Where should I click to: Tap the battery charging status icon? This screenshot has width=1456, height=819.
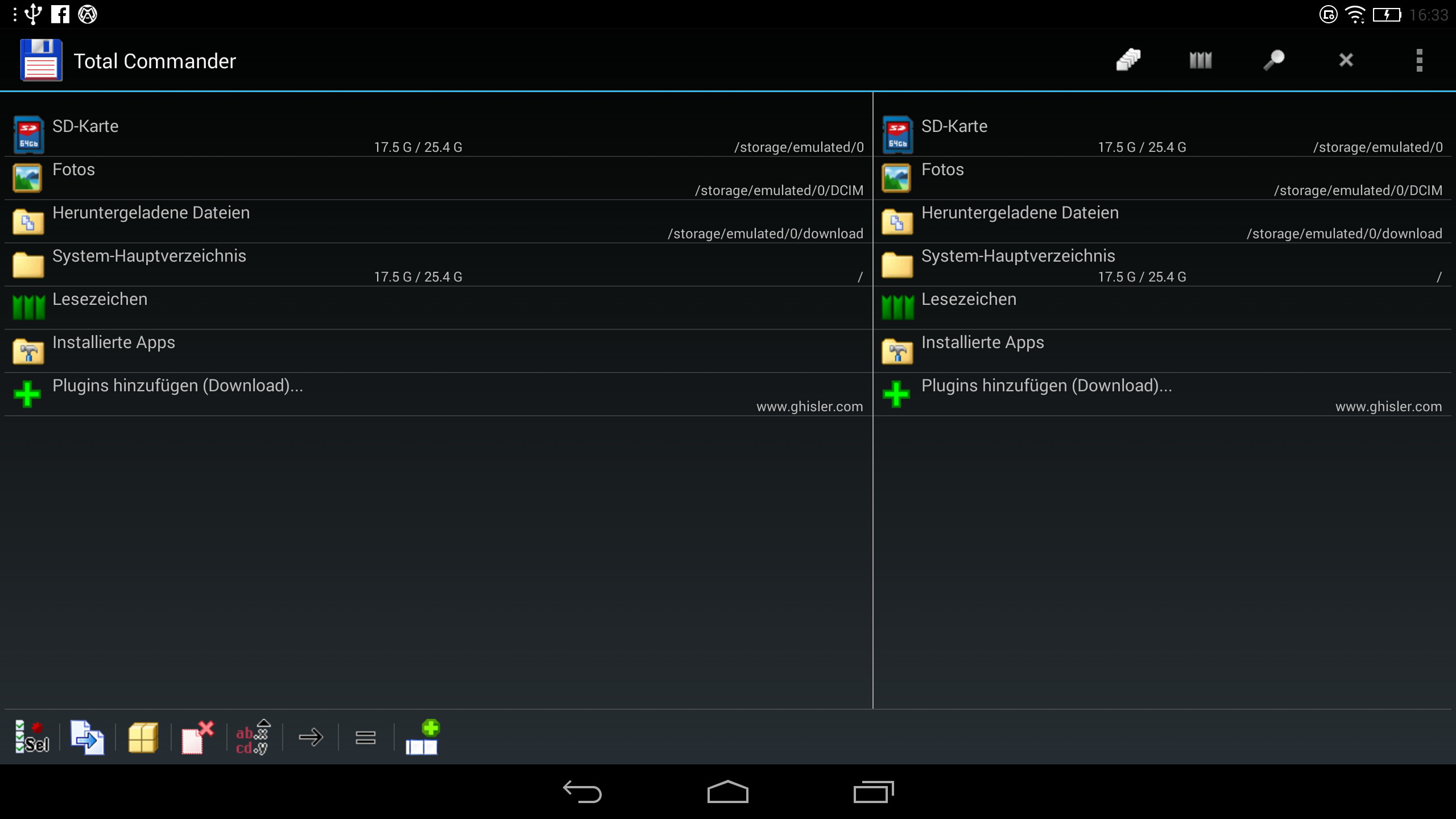1387,14
